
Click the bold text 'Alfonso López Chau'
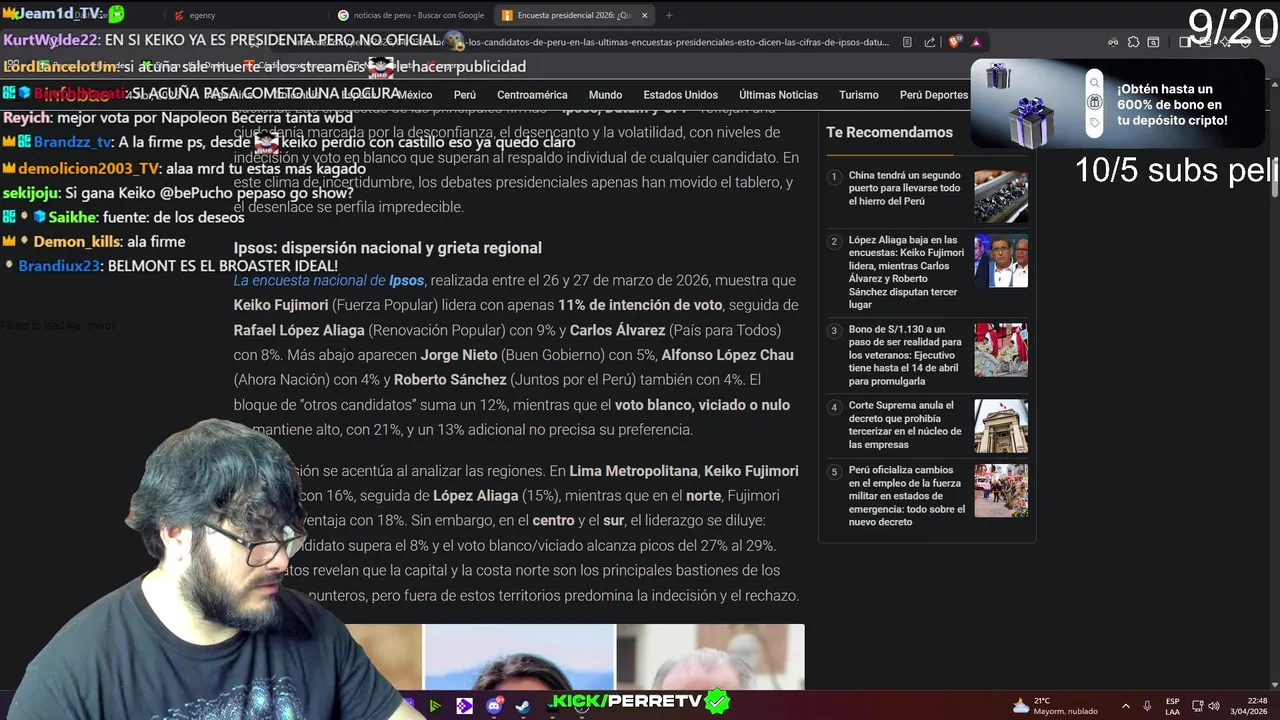[727, 355]
